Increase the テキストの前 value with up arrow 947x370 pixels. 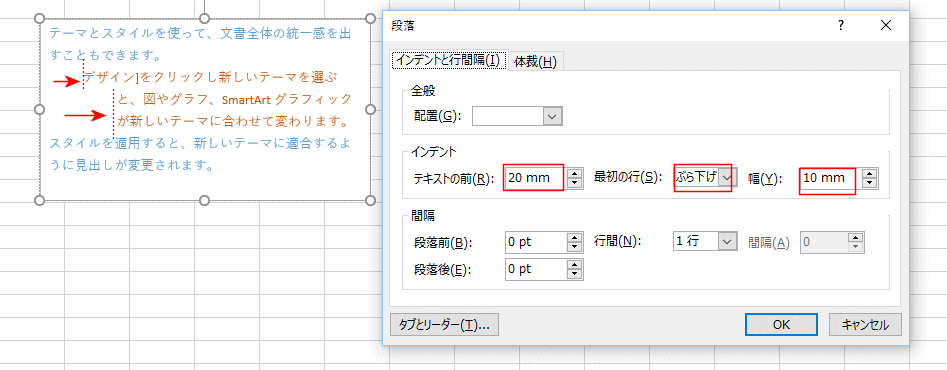coord(576,173)
